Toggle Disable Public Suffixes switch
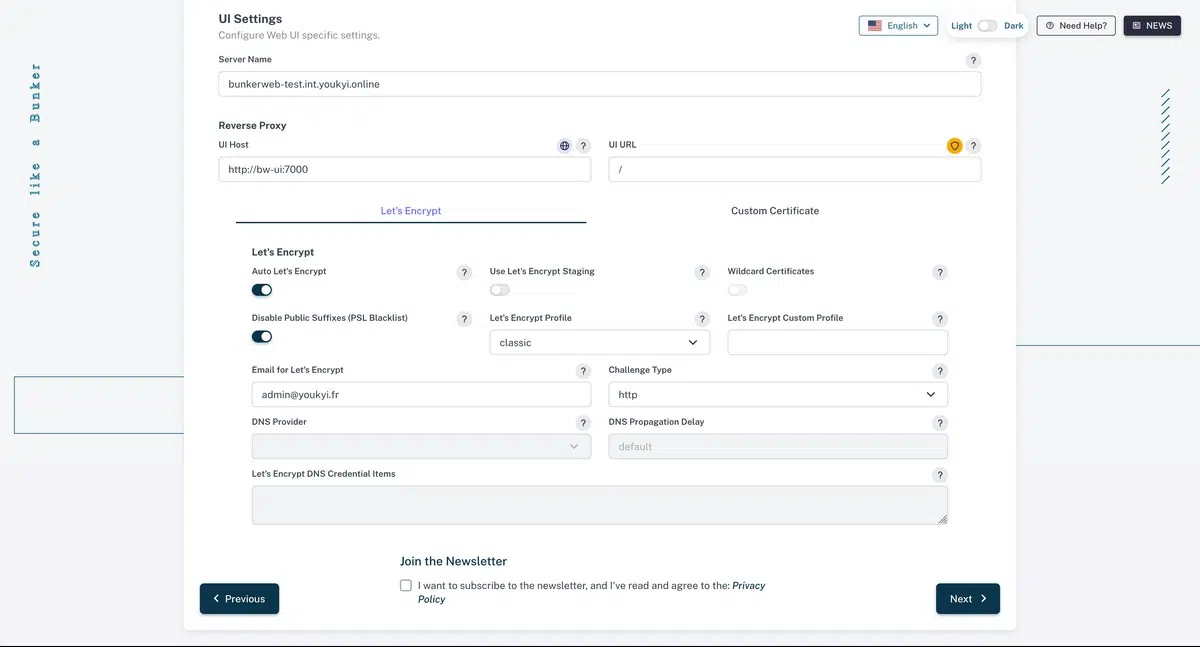This screenshot has width=1200, height=647. (262, 337)
